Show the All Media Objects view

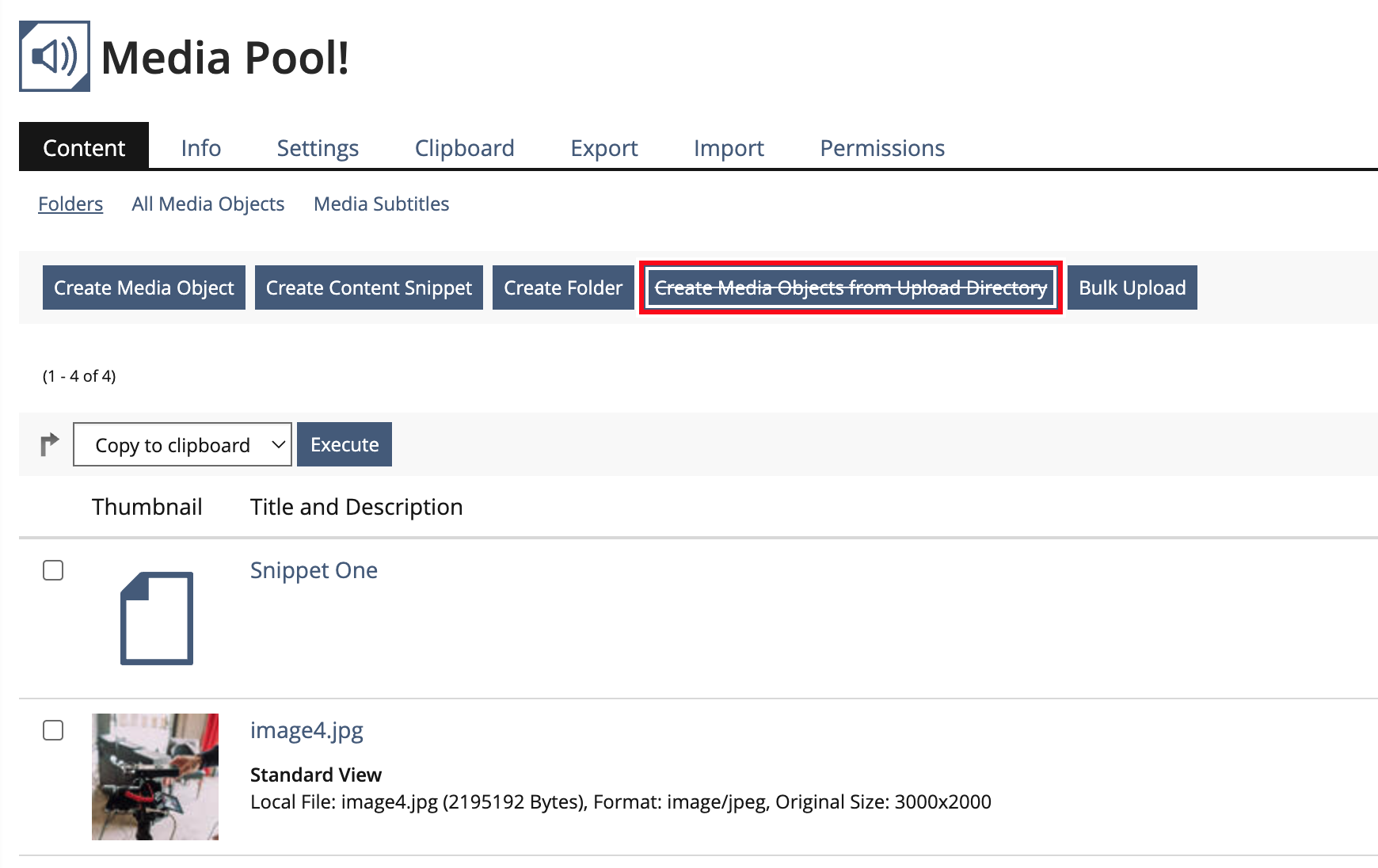(x=208, y=204)
